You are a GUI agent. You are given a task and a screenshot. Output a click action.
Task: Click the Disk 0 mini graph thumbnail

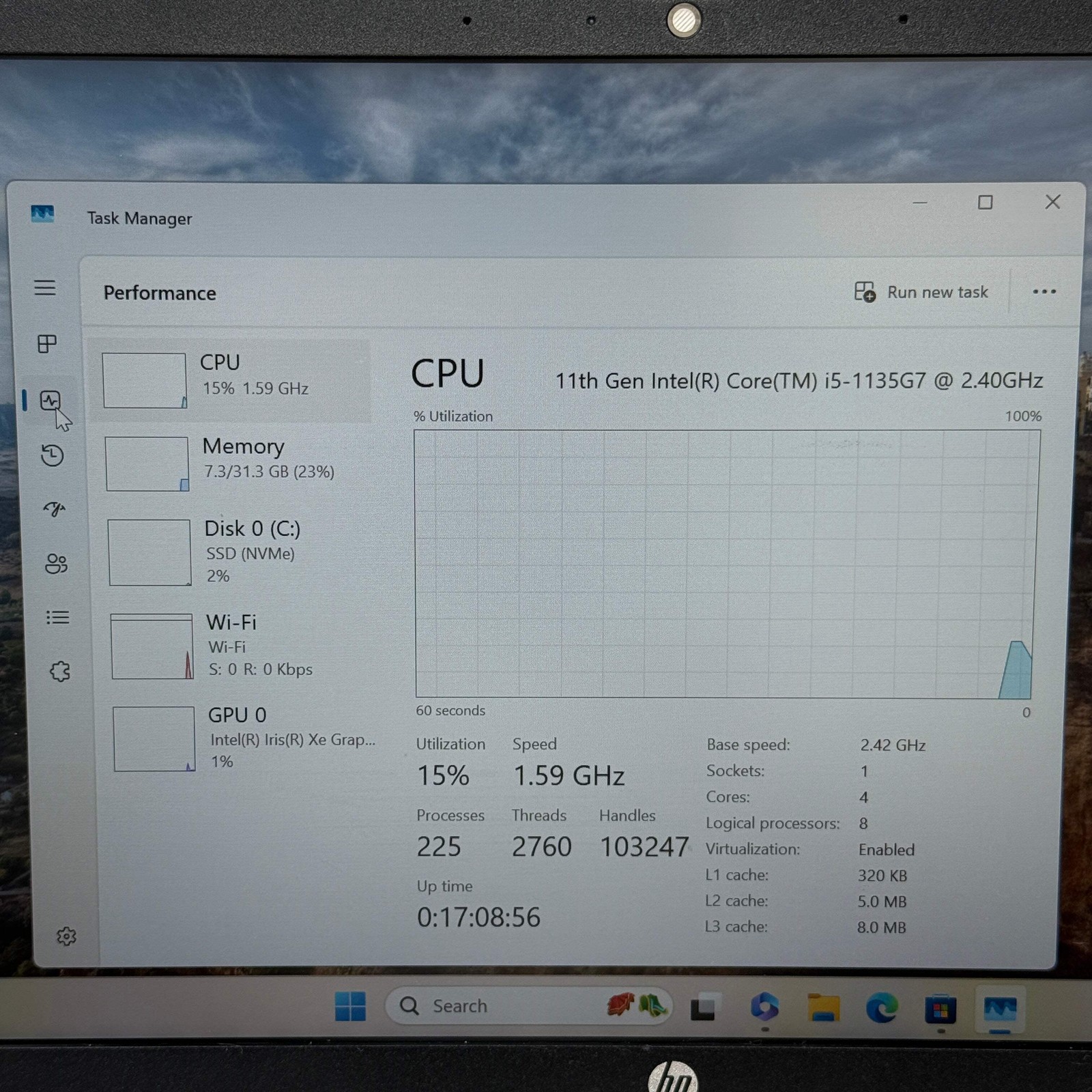pyautogui.click(x=149, y=553)
